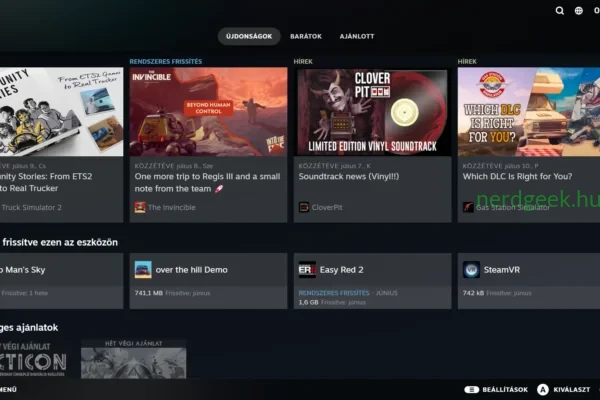Click the SteamVR icon
600x400 pixels.
pyautogui.click(x=471, y=269)
